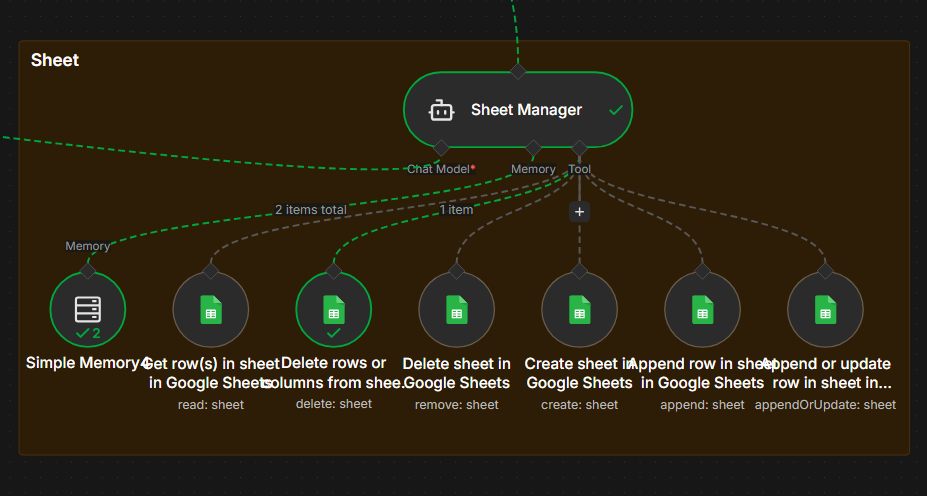Click the Memory label above Simple Memory node

coord(87,246)
